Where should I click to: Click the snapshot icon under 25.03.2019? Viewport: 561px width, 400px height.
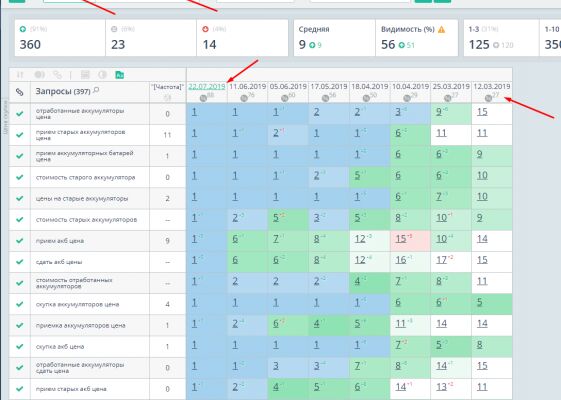tap(448, 98)
